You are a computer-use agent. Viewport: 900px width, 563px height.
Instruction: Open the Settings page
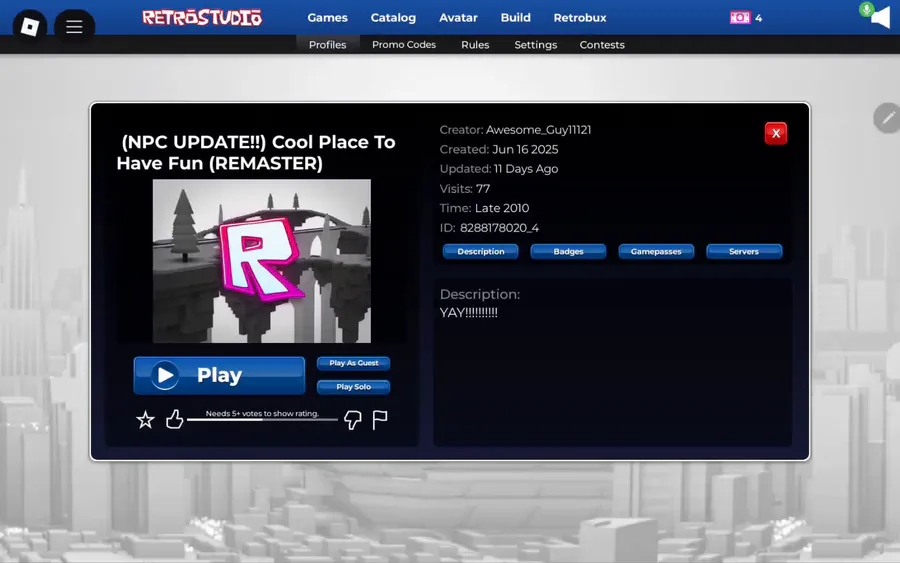click(536, 45)
